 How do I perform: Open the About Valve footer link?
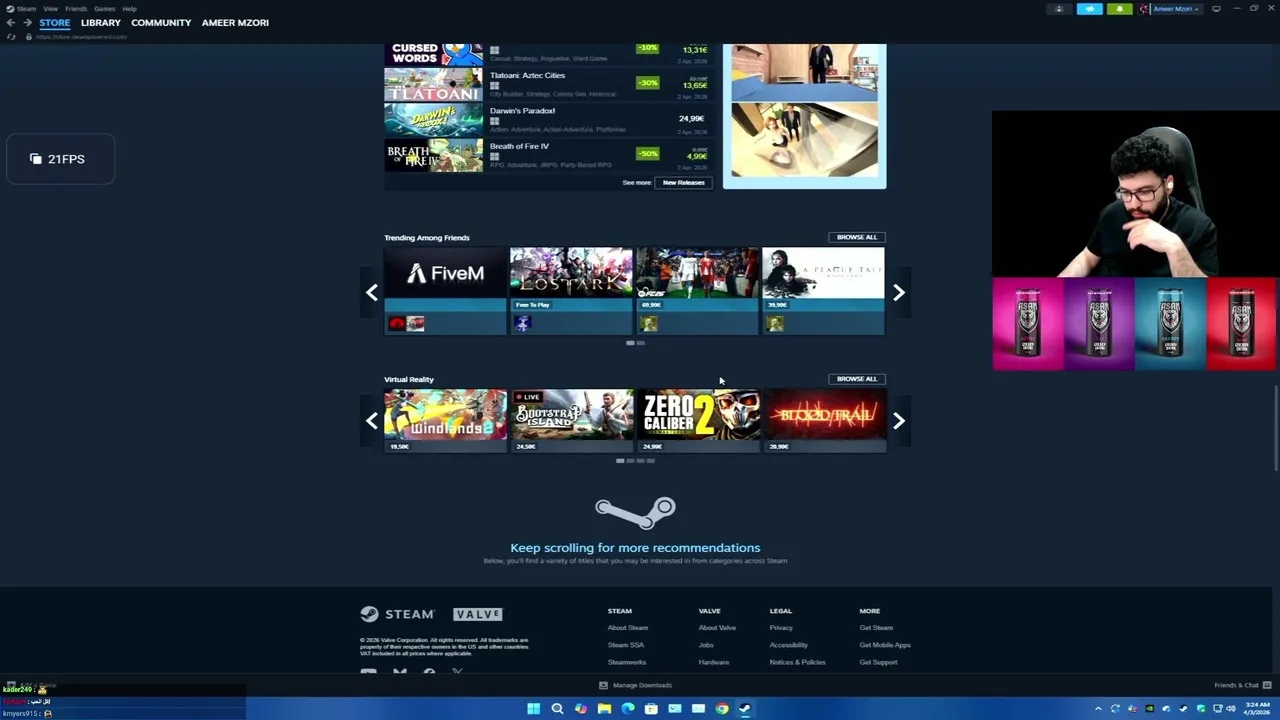click(717, 628)
